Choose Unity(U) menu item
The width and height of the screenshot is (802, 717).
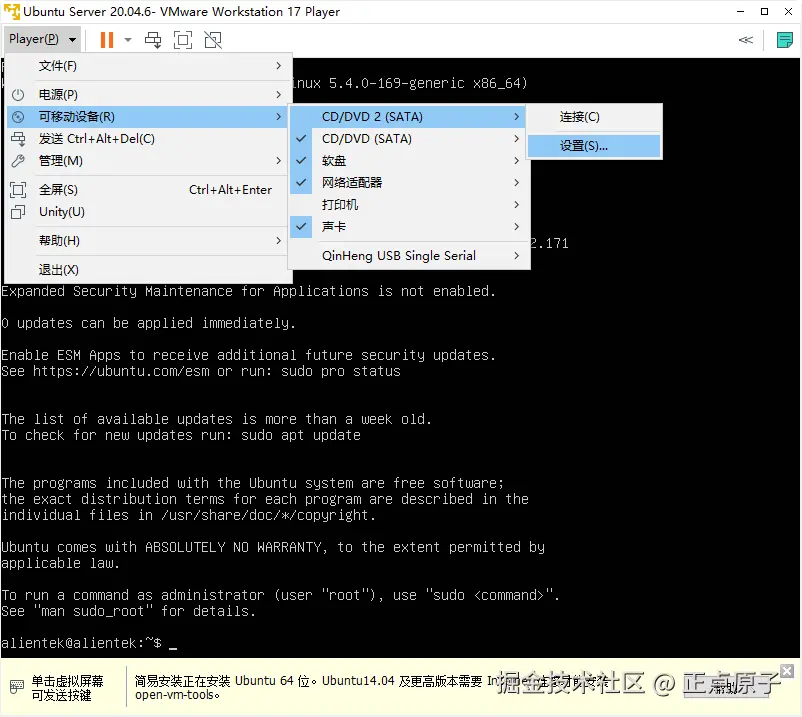click(148, 212)
